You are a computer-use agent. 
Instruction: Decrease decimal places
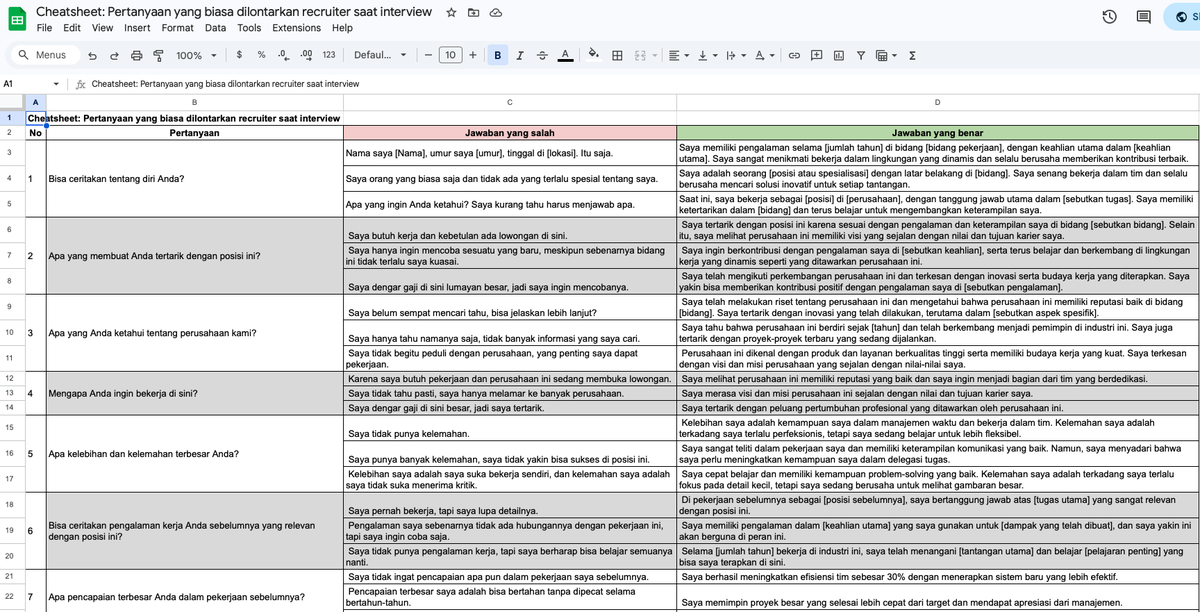point(282,56)
